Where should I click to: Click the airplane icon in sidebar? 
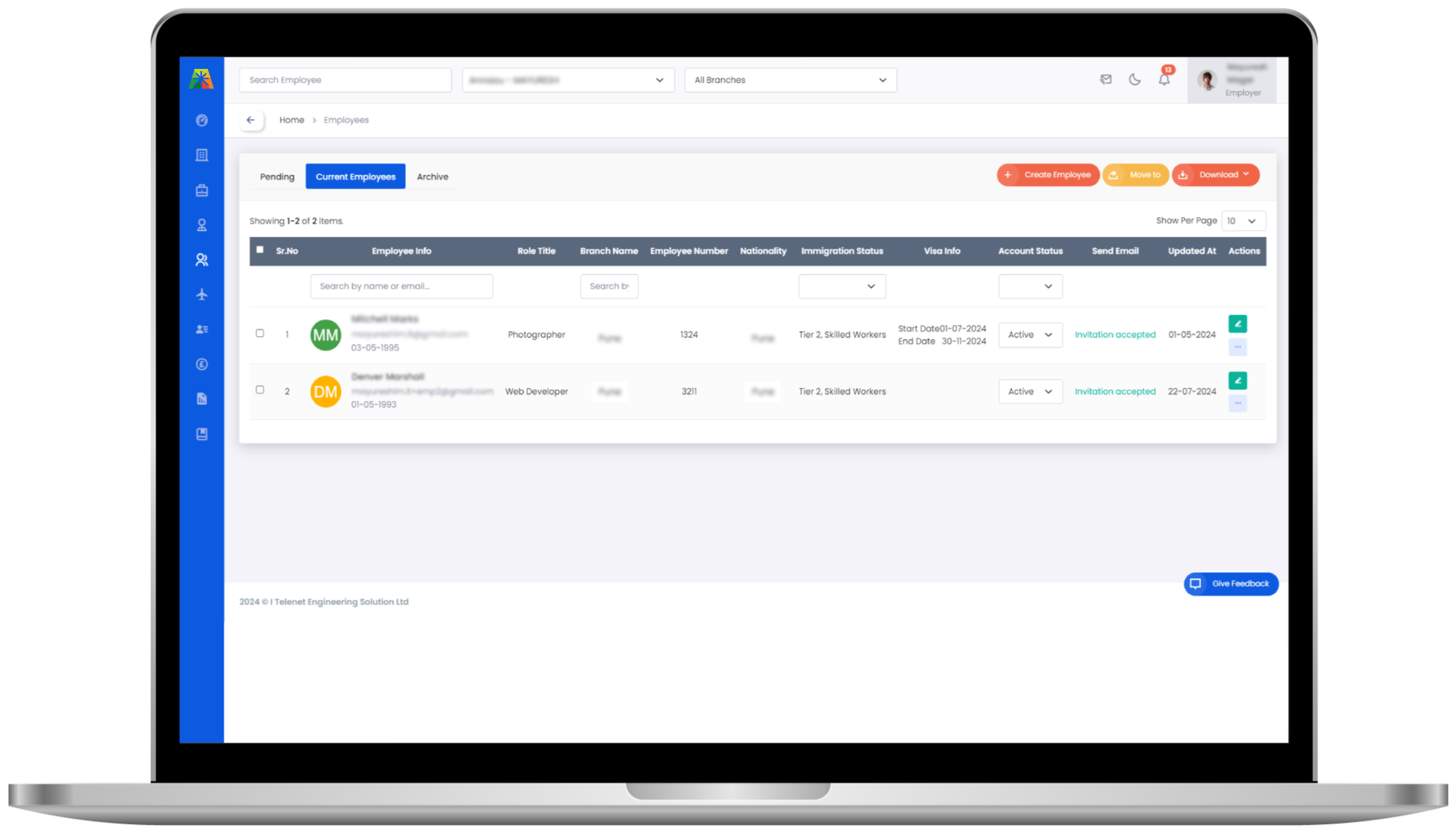coord(201,294)
